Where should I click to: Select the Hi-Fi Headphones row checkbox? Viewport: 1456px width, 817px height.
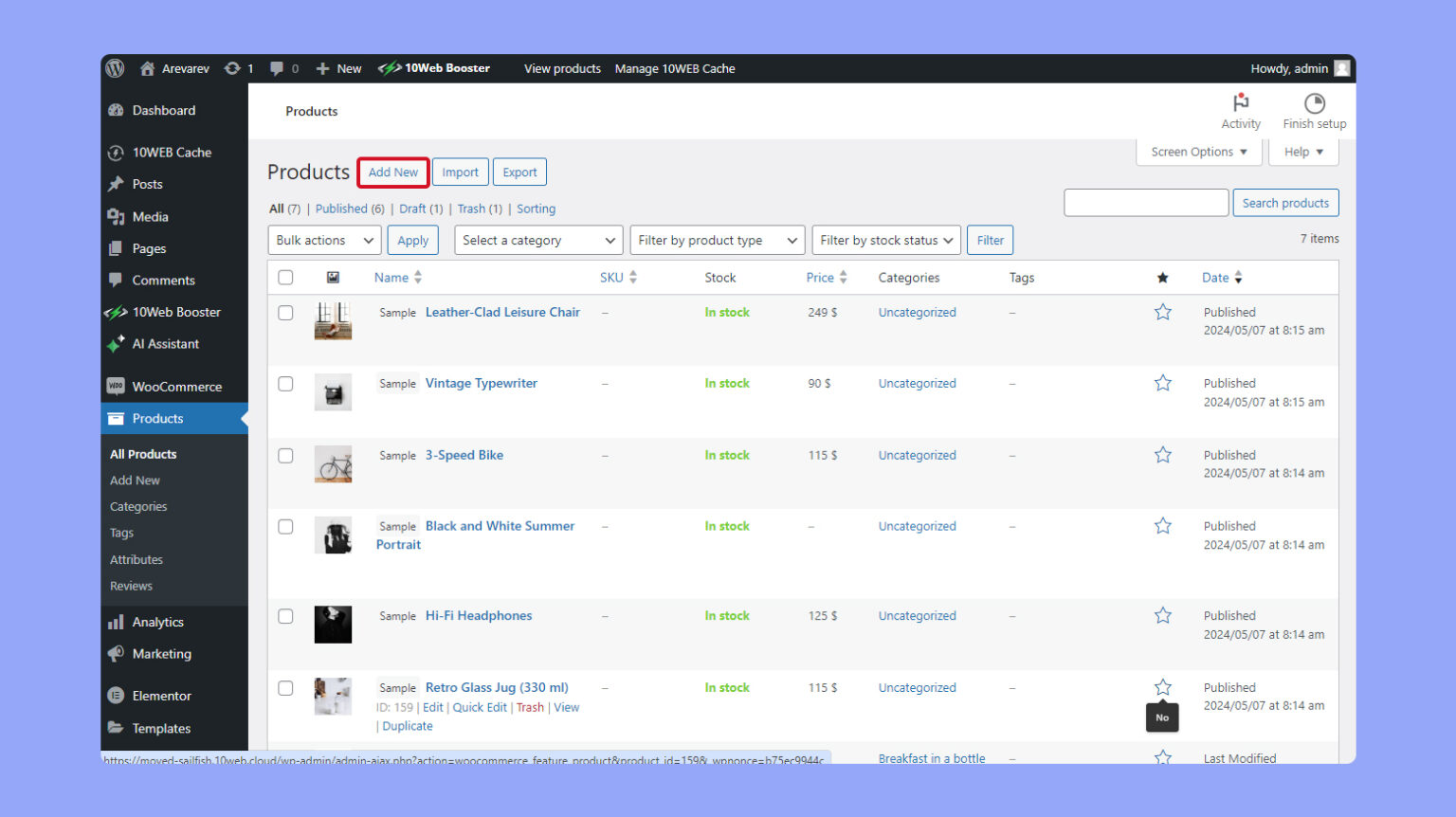285,616
